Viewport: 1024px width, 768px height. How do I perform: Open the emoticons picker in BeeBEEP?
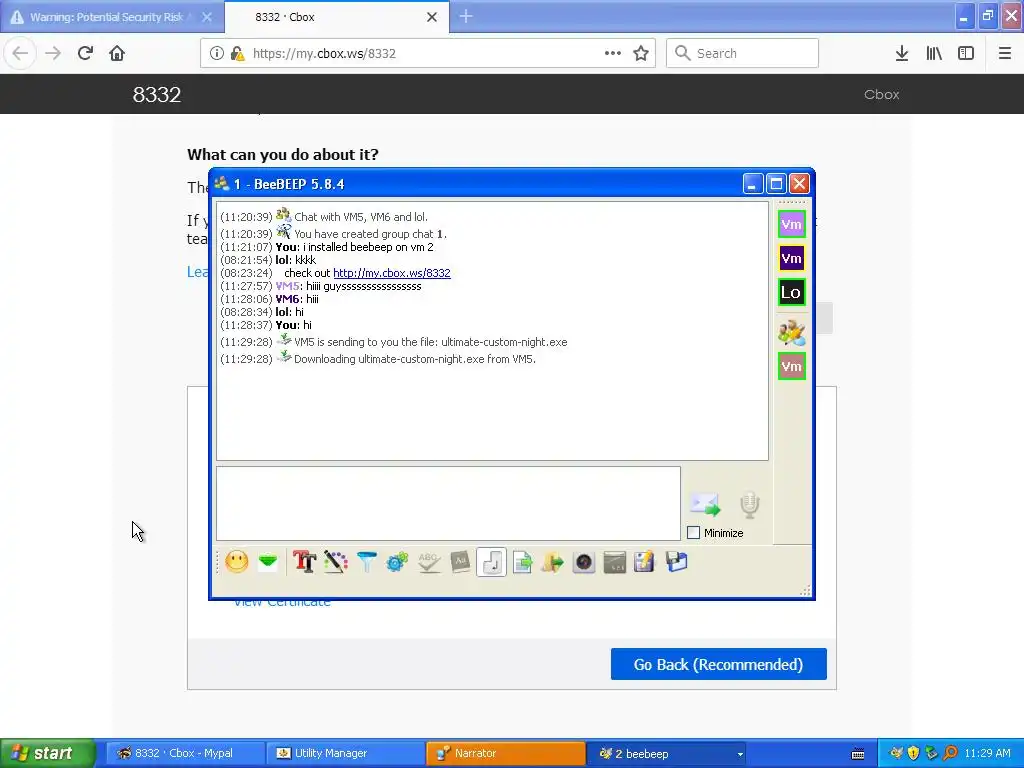pyautogui.click(x=236, y=562)
